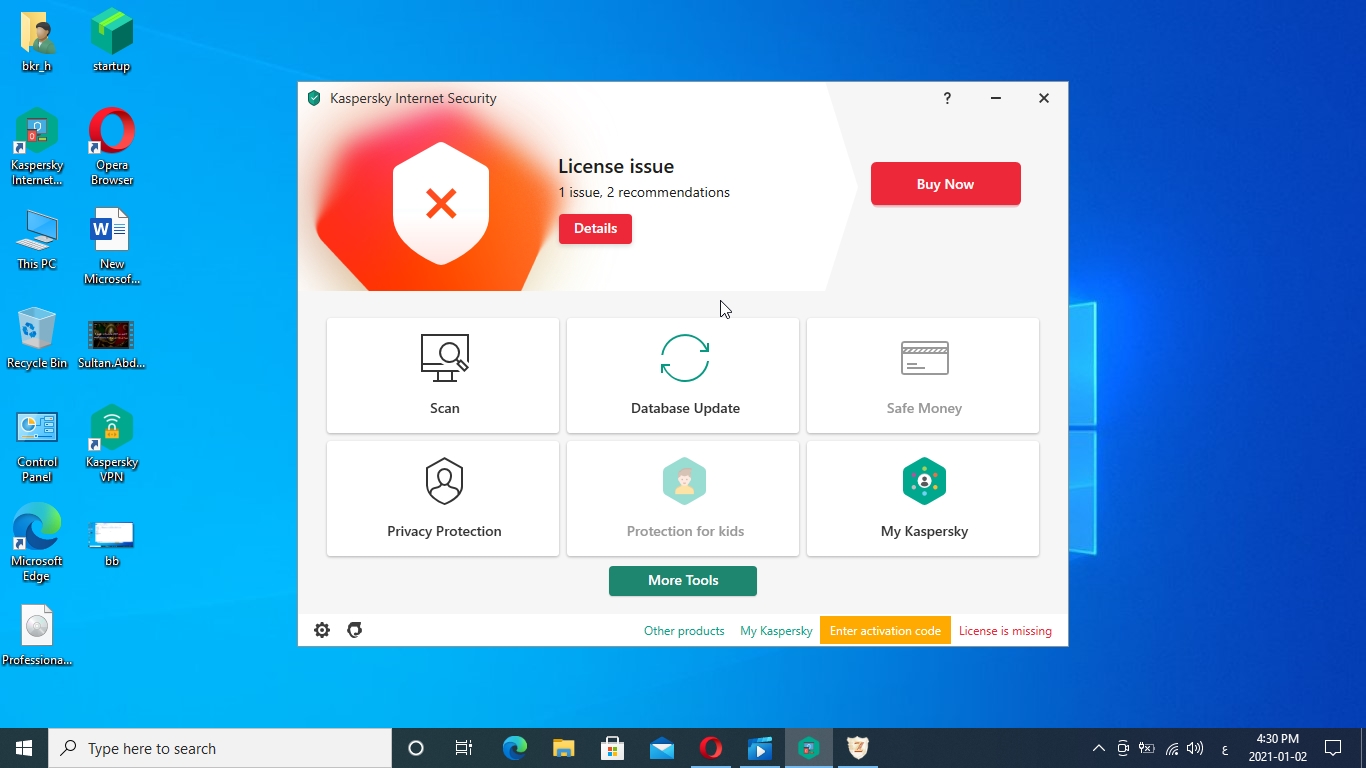Open the Scan tile
This screenshot has width=1366, height=768.
pos(443,376)
